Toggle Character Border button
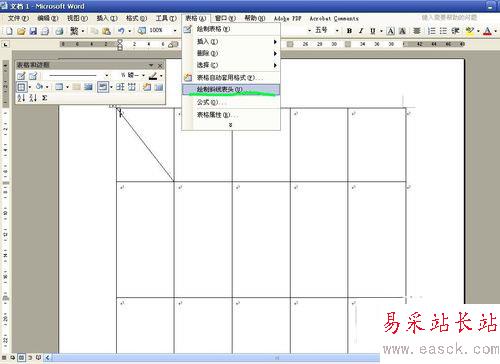 pos(391,31)
